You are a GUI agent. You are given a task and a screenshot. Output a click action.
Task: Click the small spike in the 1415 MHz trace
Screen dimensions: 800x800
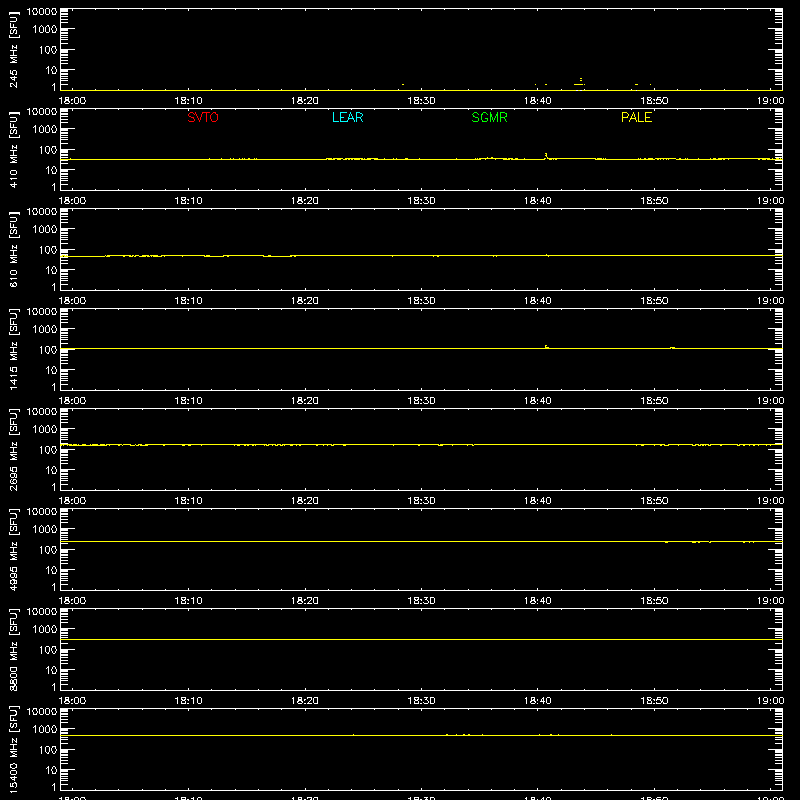coord(546,347)
